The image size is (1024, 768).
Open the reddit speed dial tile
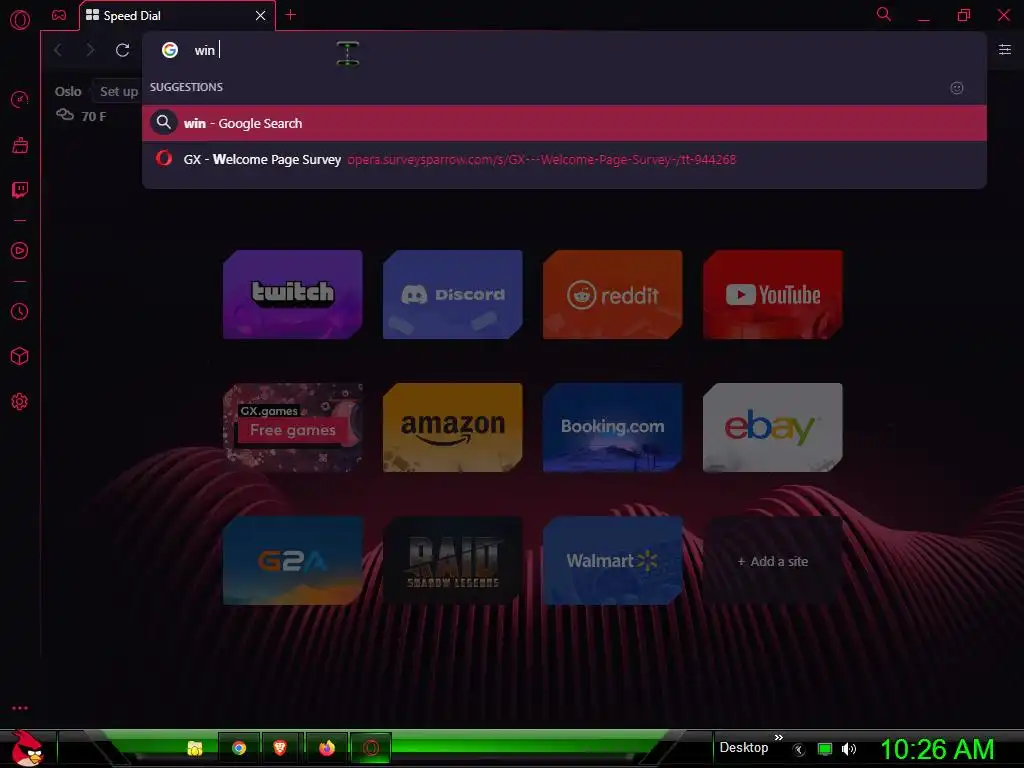pyautogui.click(x=613, y=295)
